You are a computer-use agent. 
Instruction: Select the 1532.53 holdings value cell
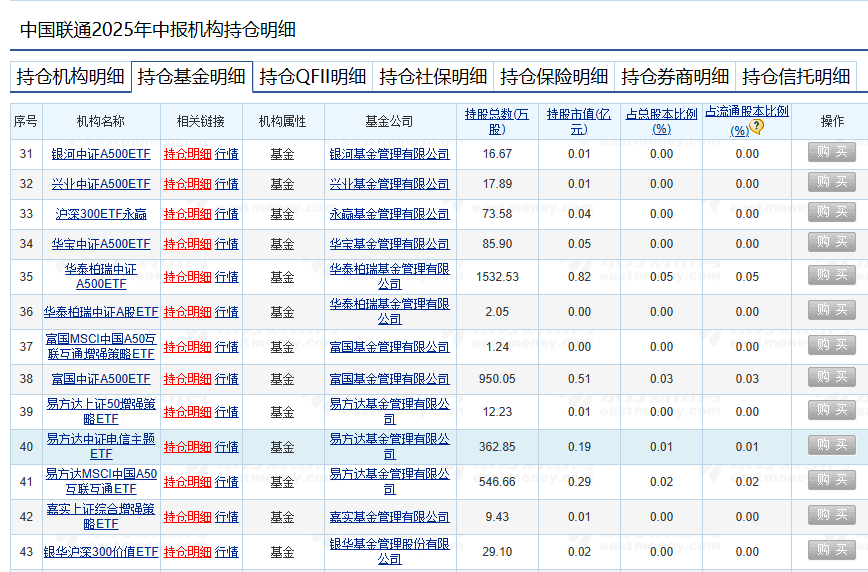[497, 277]
